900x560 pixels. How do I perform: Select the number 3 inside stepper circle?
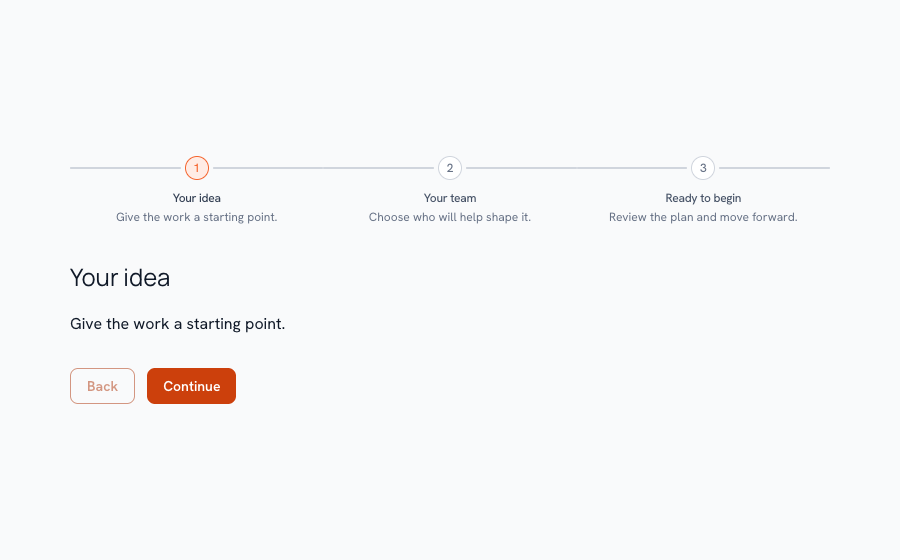(703, 168)
